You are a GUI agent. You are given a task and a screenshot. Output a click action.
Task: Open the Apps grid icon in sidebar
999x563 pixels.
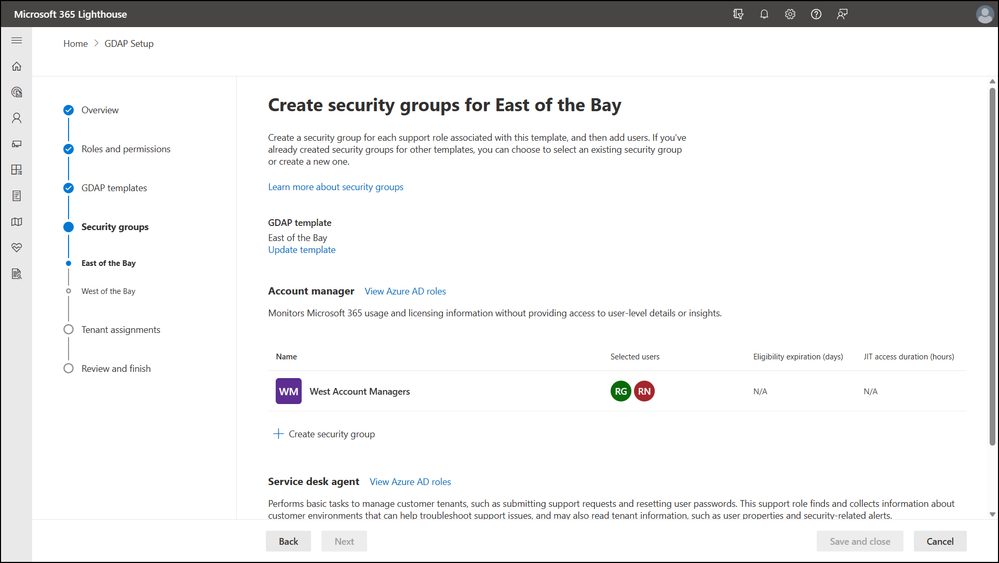click(17, 170)
